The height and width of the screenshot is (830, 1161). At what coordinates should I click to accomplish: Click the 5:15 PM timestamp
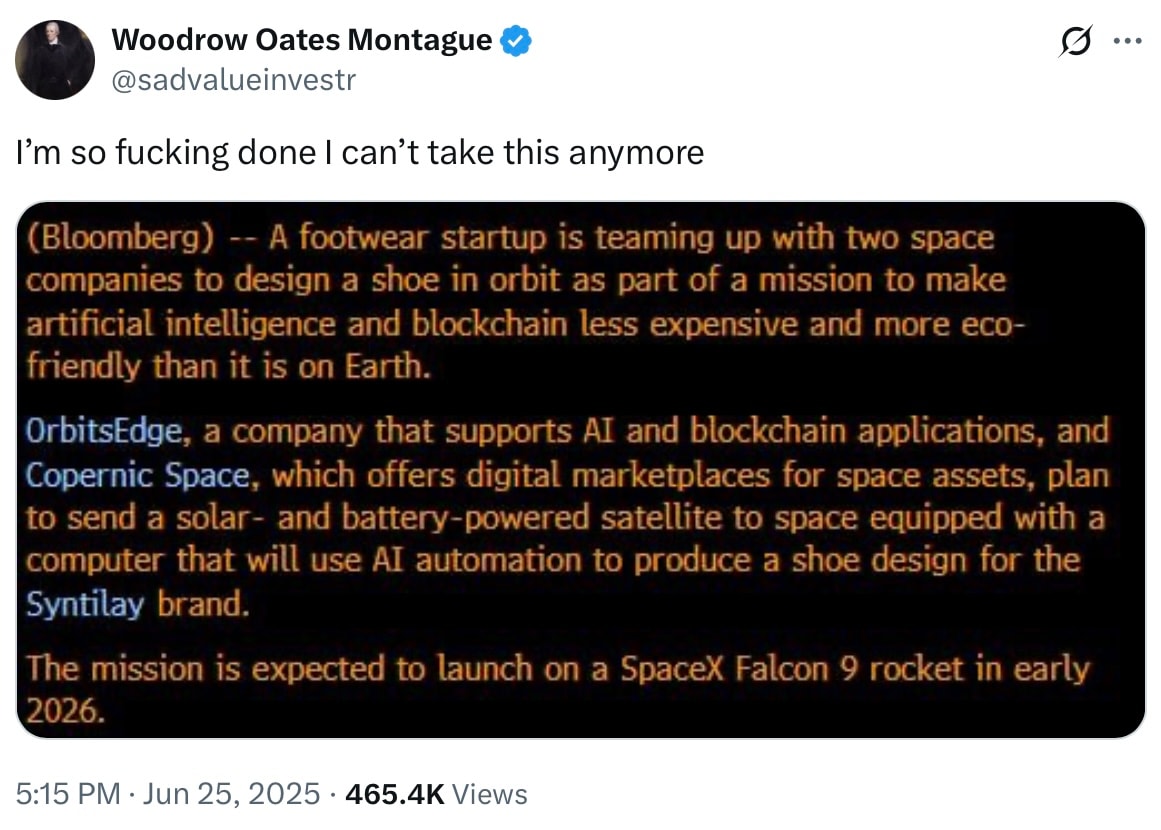pyautogui.click(x=67, y=794)
